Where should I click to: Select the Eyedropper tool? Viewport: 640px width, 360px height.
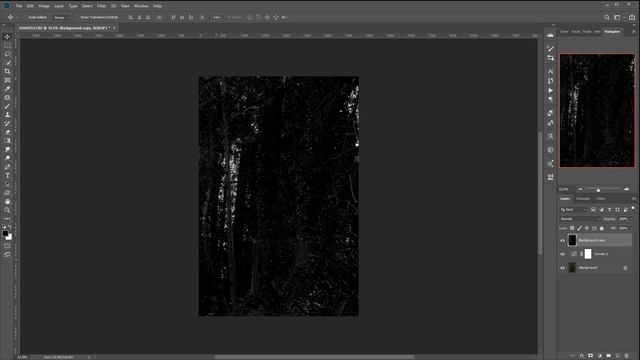tap(7, 89)
